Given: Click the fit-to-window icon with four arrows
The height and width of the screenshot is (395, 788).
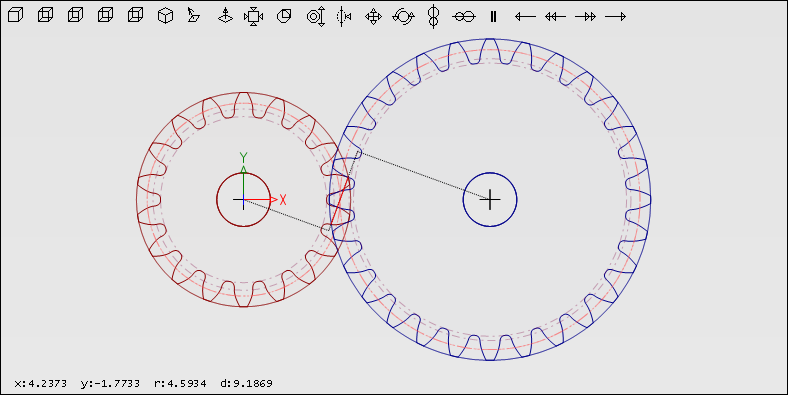Looking at the screenshot, I should [253, 17].
